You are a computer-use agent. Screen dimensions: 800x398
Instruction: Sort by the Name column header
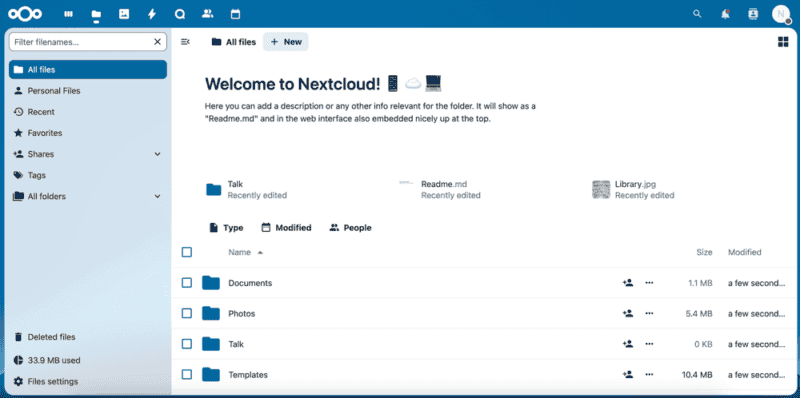point(245,252)
